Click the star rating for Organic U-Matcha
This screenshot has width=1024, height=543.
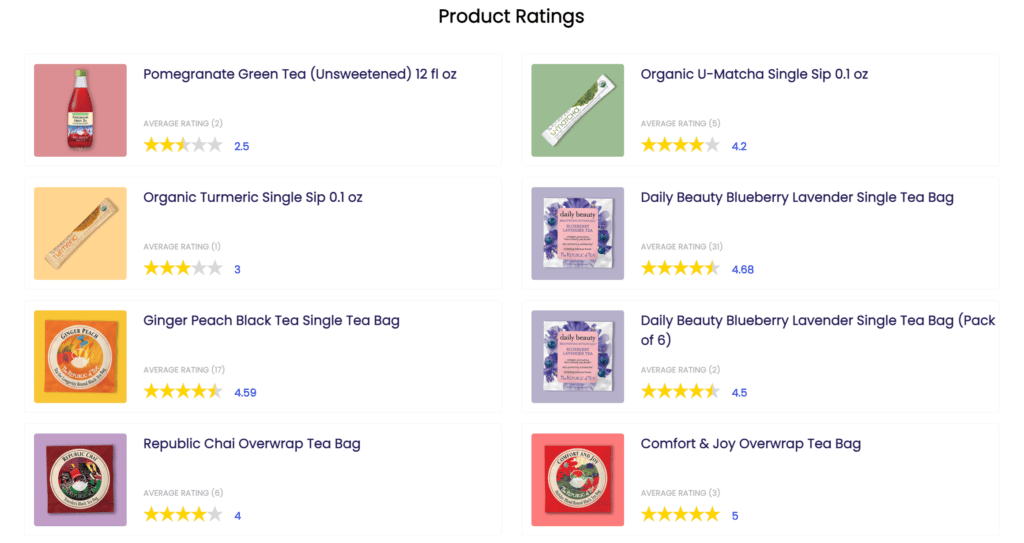(x=680, y=145)
